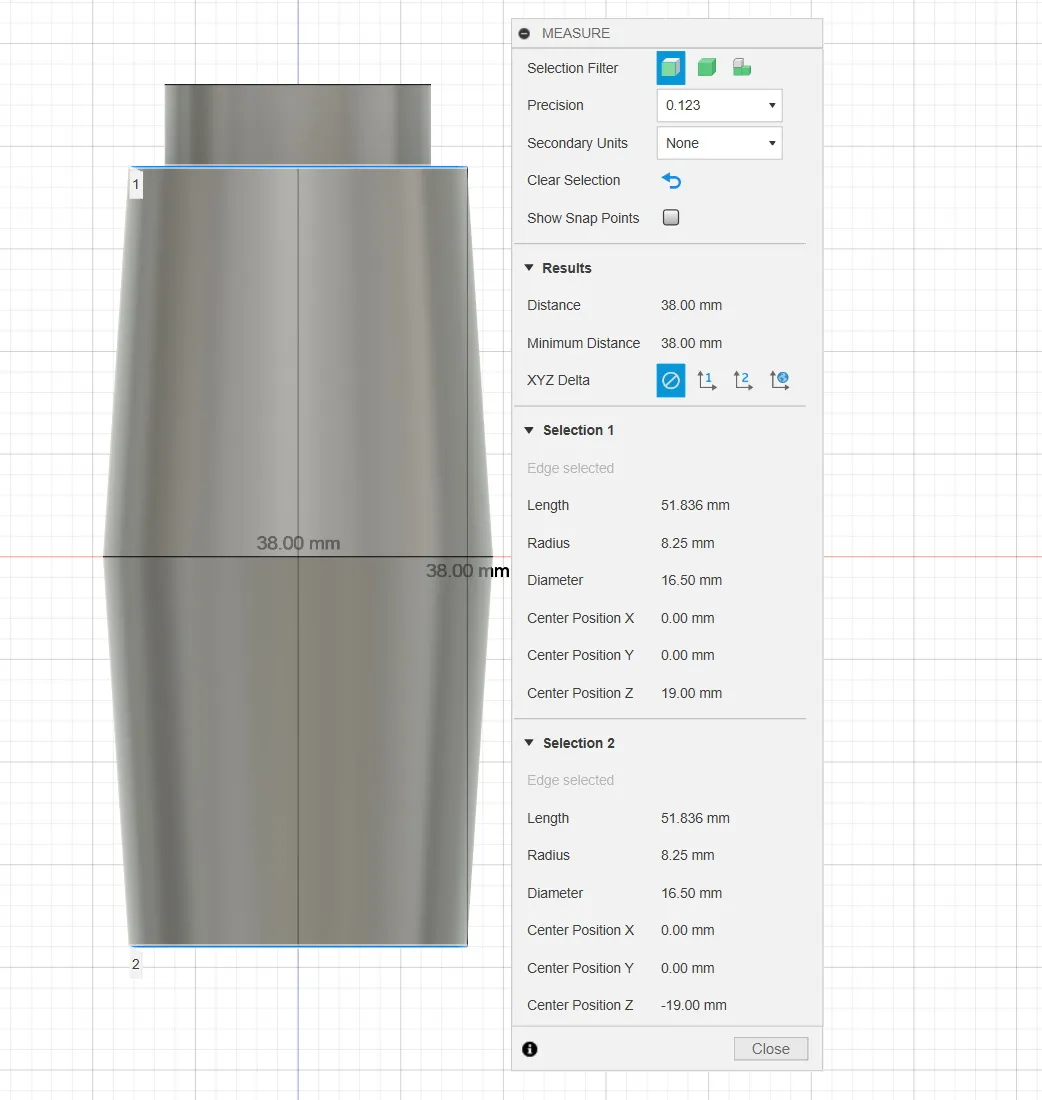Collapse the Selection 1 section
Viewport: 1042px width, 1100px height.
click(x=530, y=431)
